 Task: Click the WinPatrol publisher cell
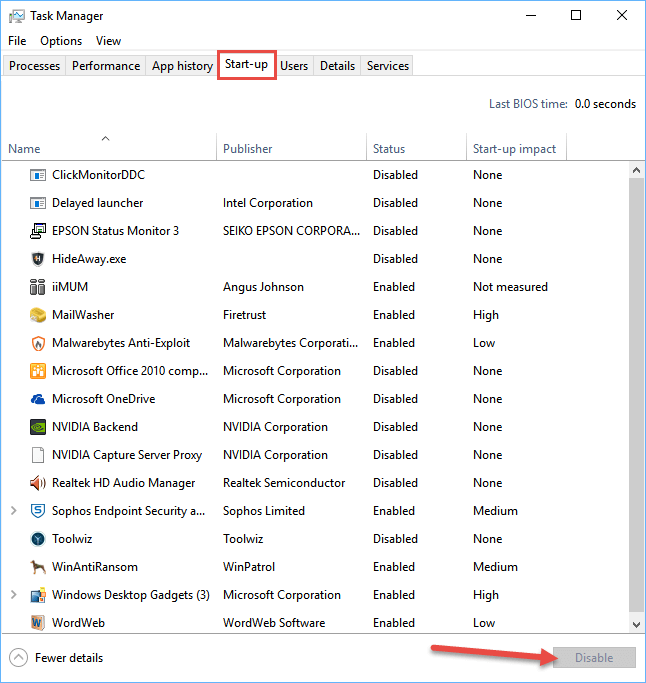click(x=249, y=567)
